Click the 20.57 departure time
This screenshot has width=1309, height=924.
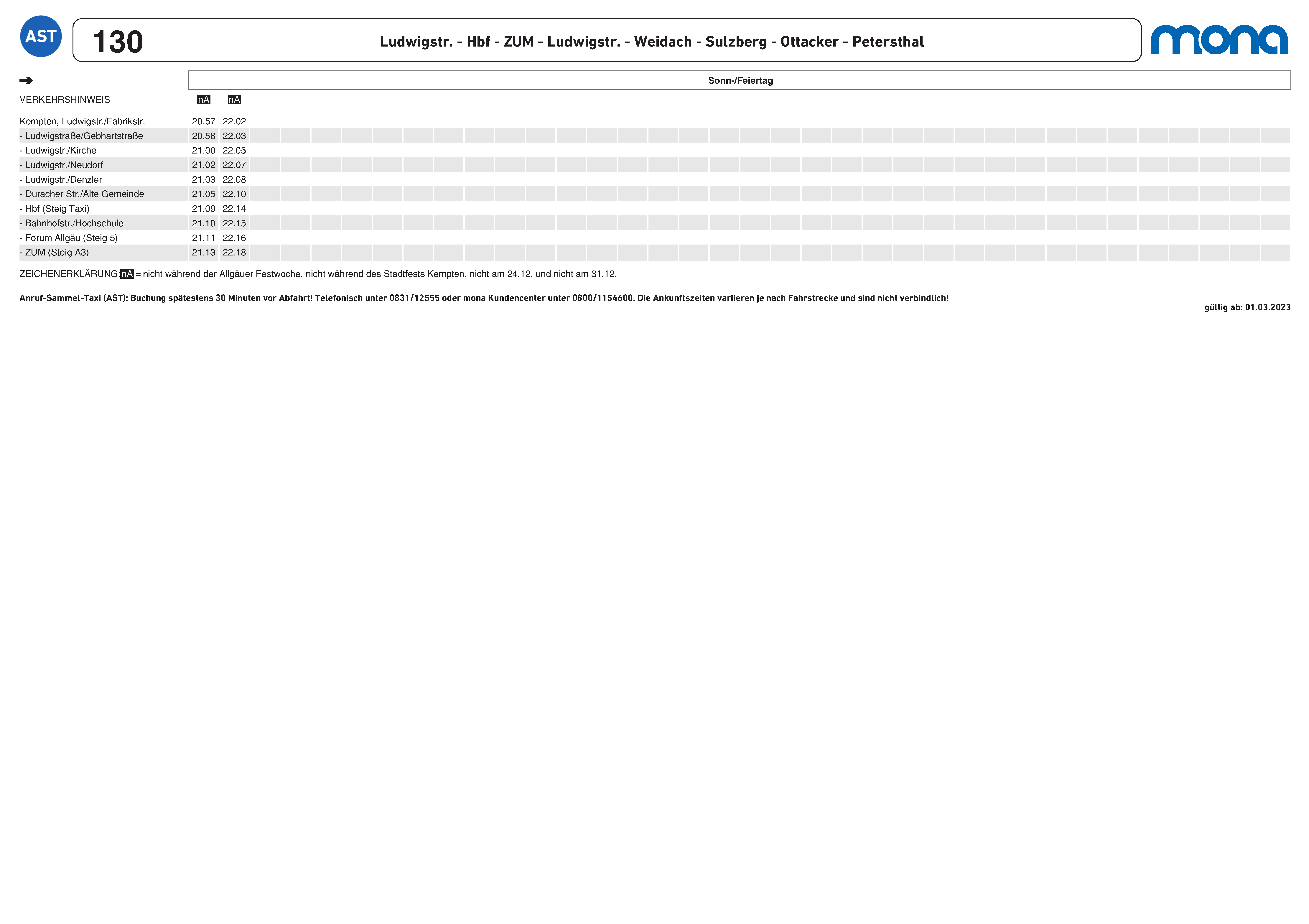pos(204,121)
